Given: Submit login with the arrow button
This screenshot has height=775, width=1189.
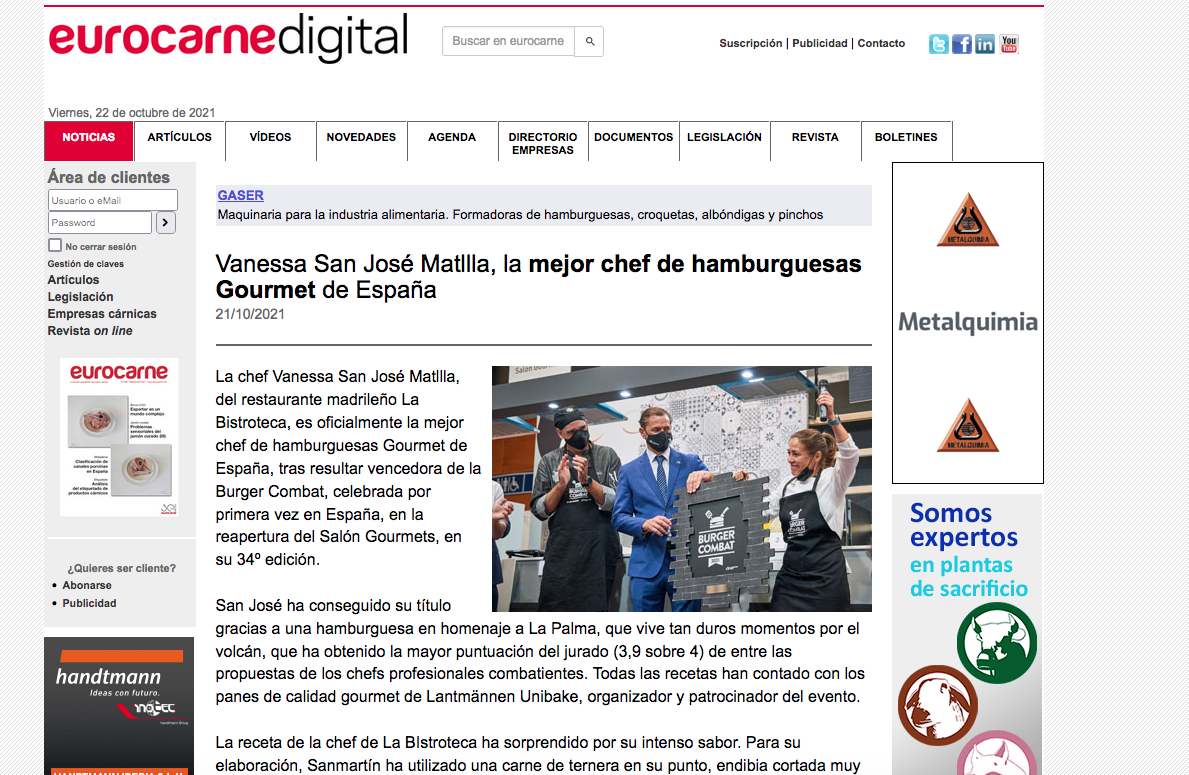Looking at the screenshot, I should pos(166,222).
